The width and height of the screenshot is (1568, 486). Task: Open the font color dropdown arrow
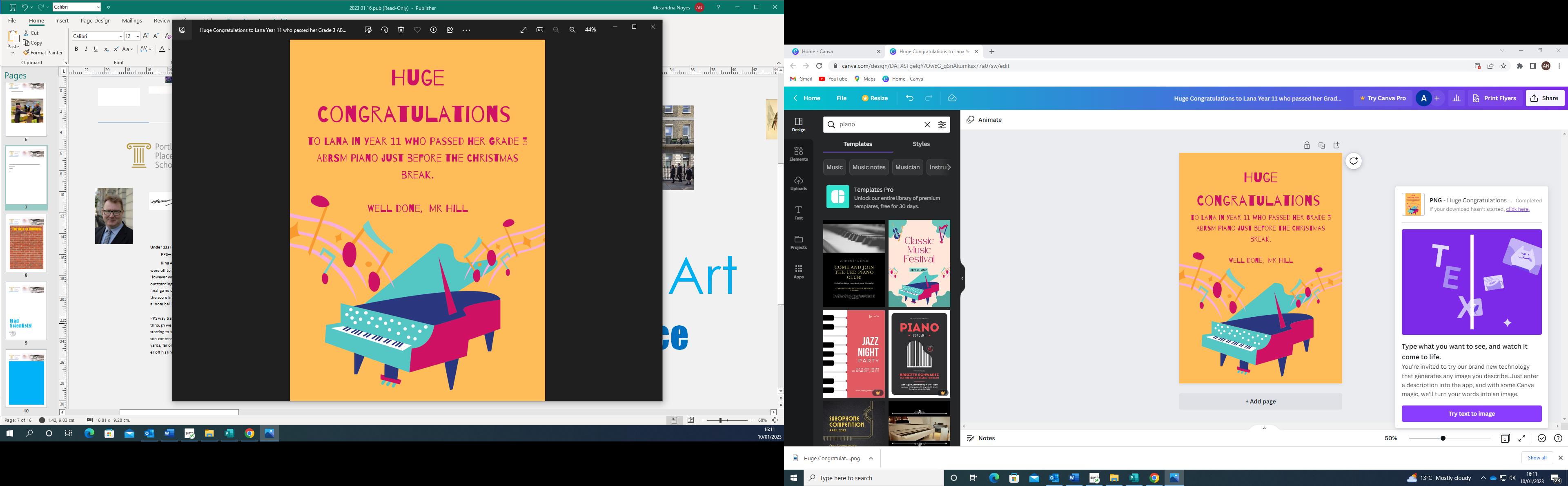(x=169, y=49)
